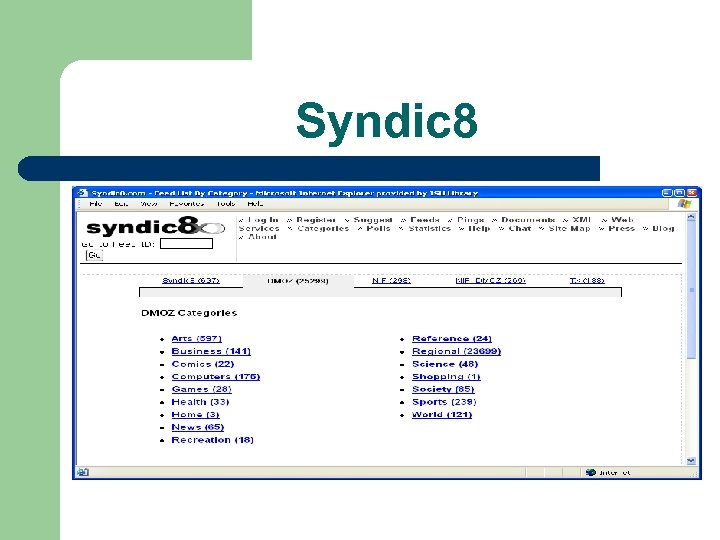Click the feed ID input field
This screenshot has width=720, height=540.
tap(186, 243)
